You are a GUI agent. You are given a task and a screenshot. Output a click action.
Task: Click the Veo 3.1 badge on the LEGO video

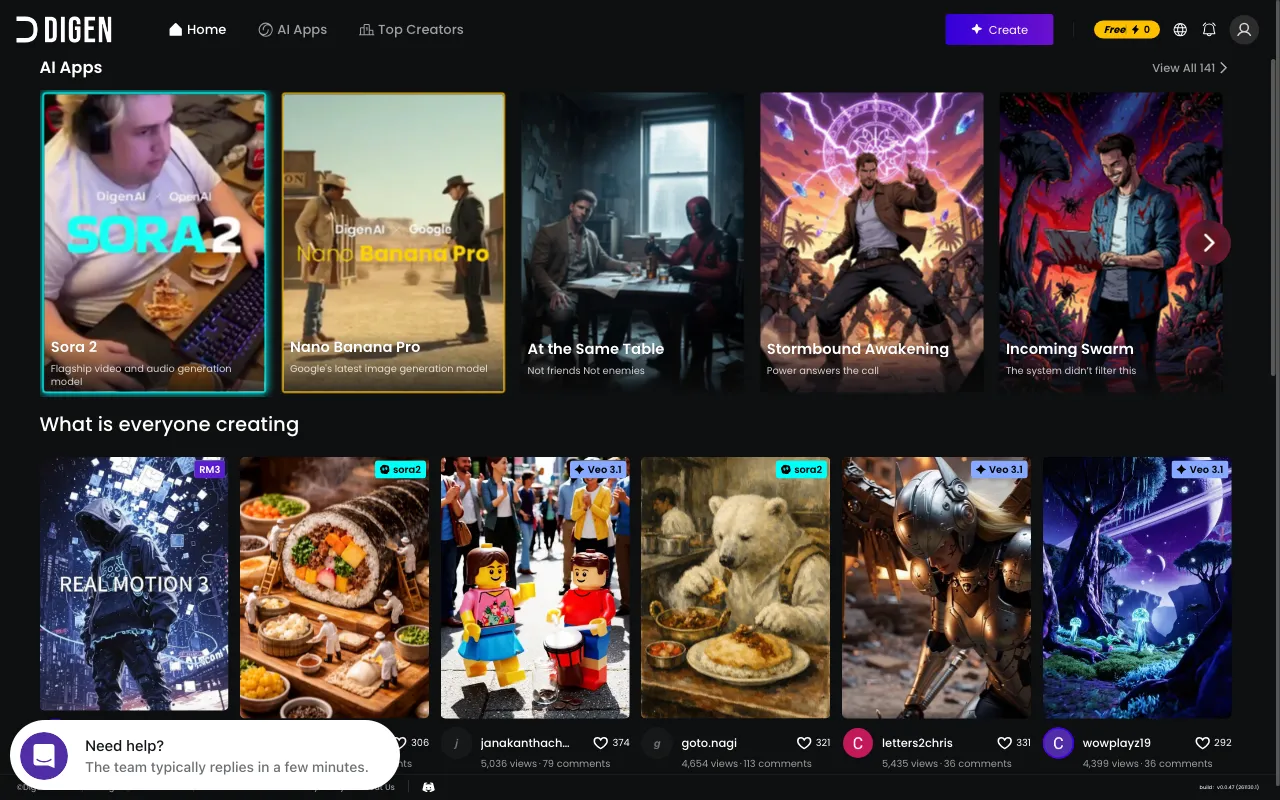(x=598, y=469)
